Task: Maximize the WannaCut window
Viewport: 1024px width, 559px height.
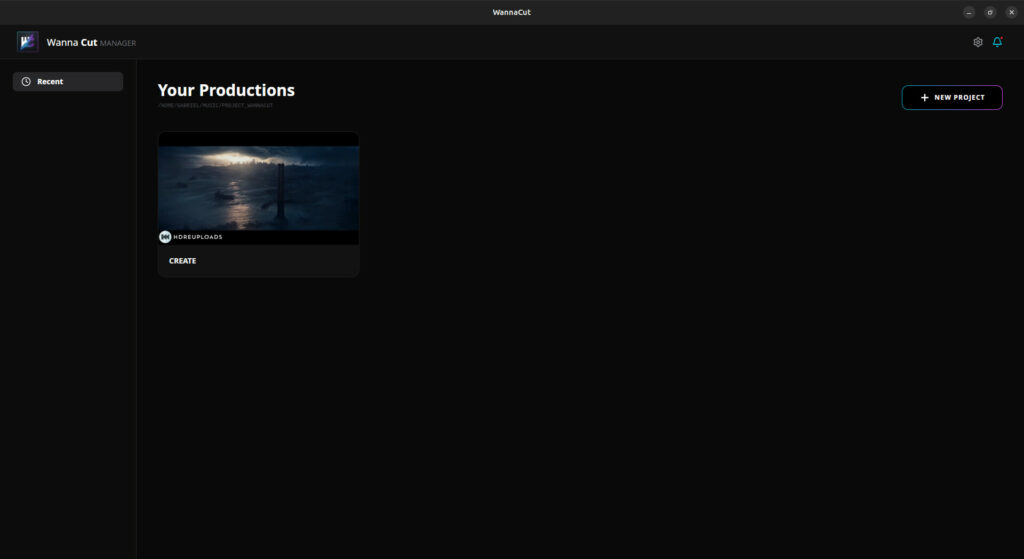Action: point(990,12)
